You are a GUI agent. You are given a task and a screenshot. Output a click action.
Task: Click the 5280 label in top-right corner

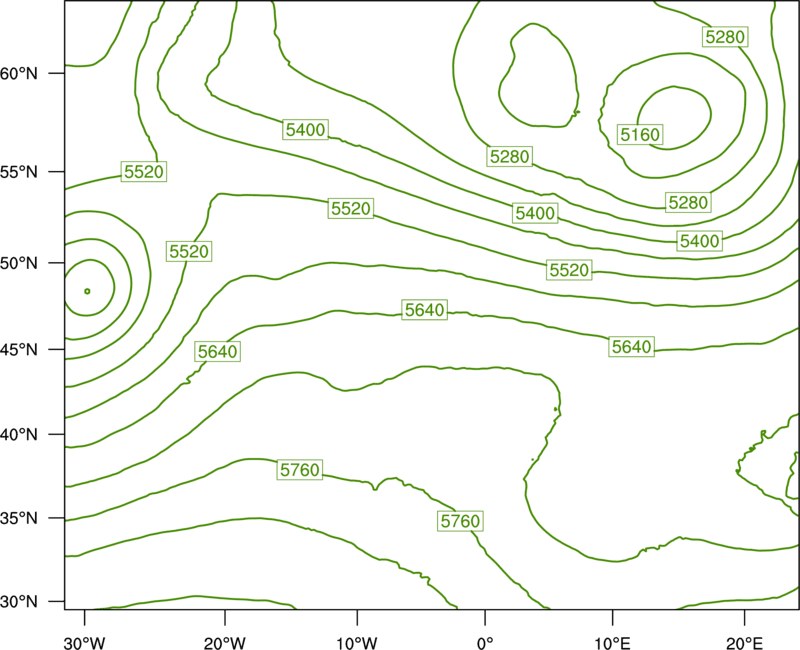pos(725,37)
